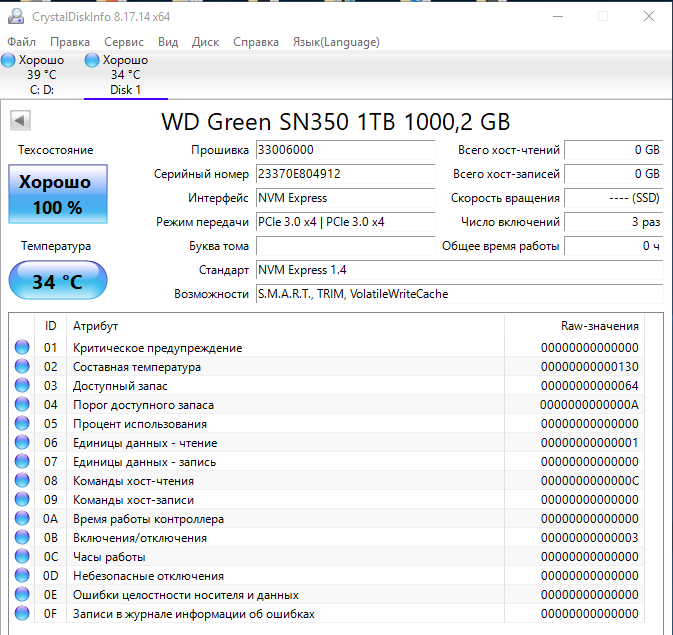Click the status circle for attribute 06 Единицы данных - чтение
Image resolution: width=673 pixels, height=635 pixels.
point(22,442)
